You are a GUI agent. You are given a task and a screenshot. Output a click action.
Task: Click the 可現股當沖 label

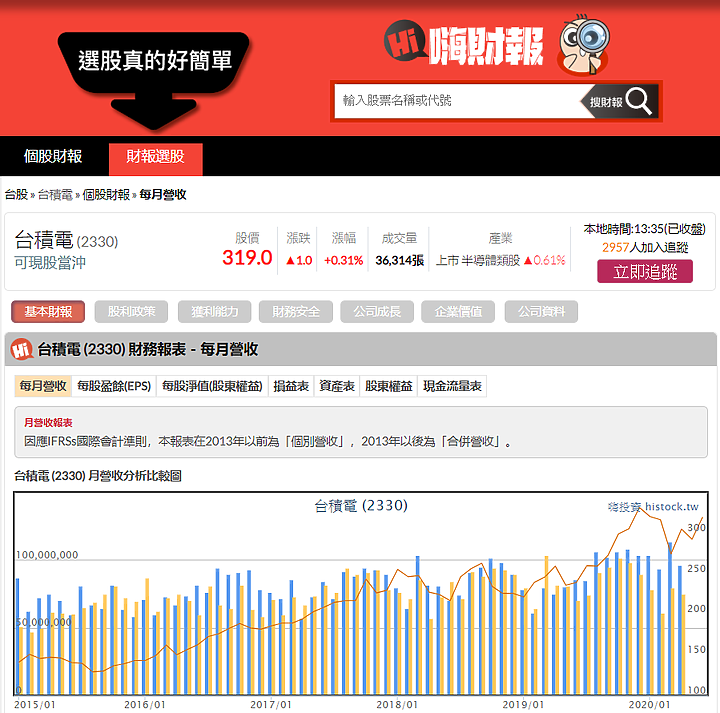(x=50, y=263)
